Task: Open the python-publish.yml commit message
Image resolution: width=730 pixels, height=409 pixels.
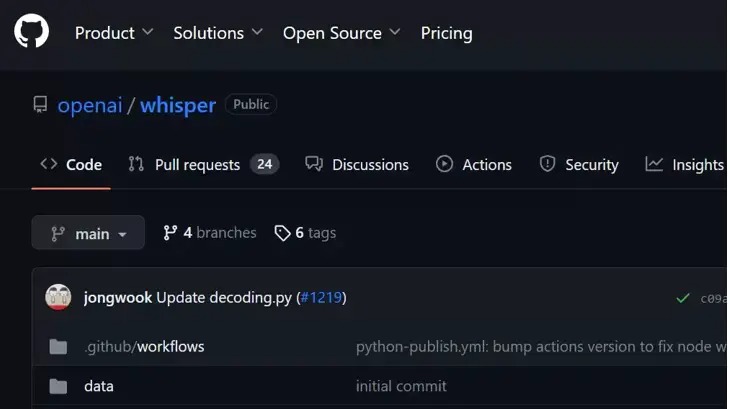Action: pyautogui.click(x=541, y=347)
